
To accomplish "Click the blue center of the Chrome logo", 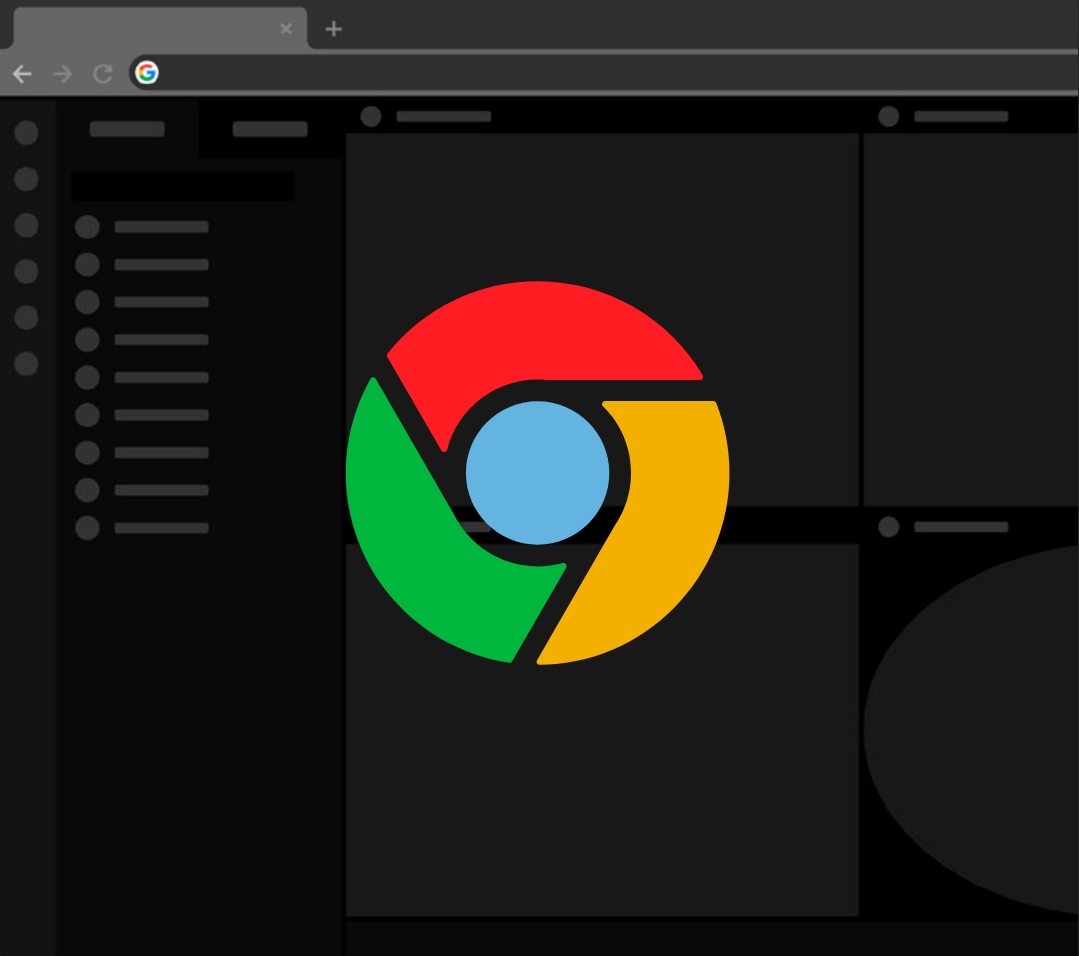I will click(x=537, y=473).
